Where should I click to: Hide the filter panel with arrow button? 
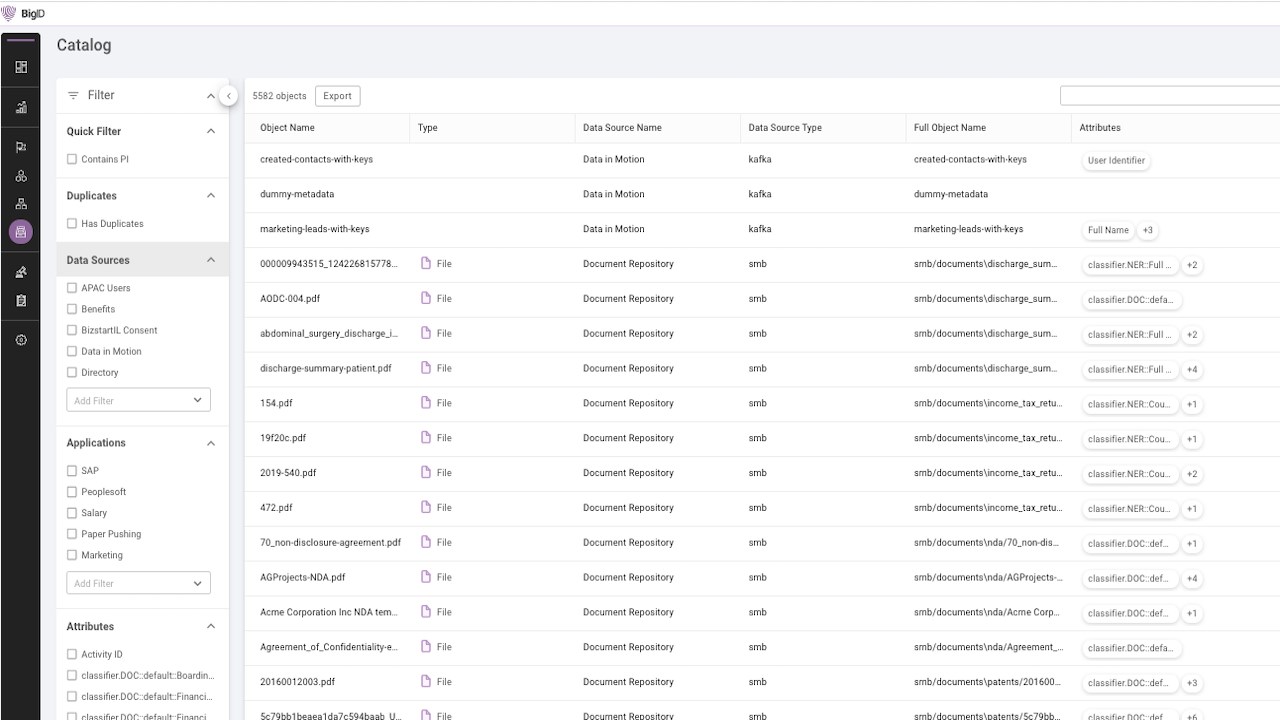pyautogui.click(x=229, y=96)
